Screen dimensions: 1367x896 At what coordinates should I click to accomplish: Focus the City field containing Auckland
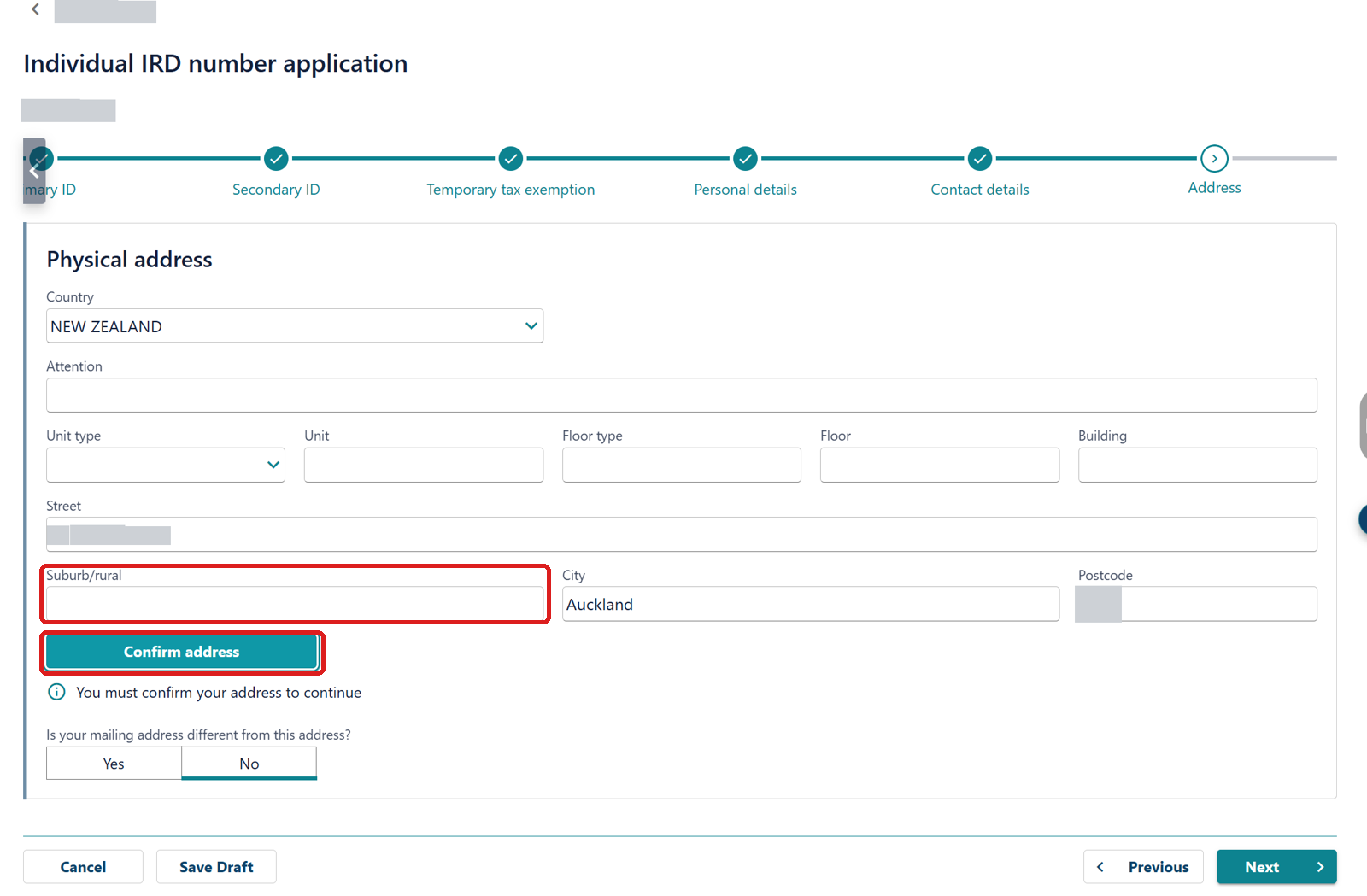pos(811,604)
